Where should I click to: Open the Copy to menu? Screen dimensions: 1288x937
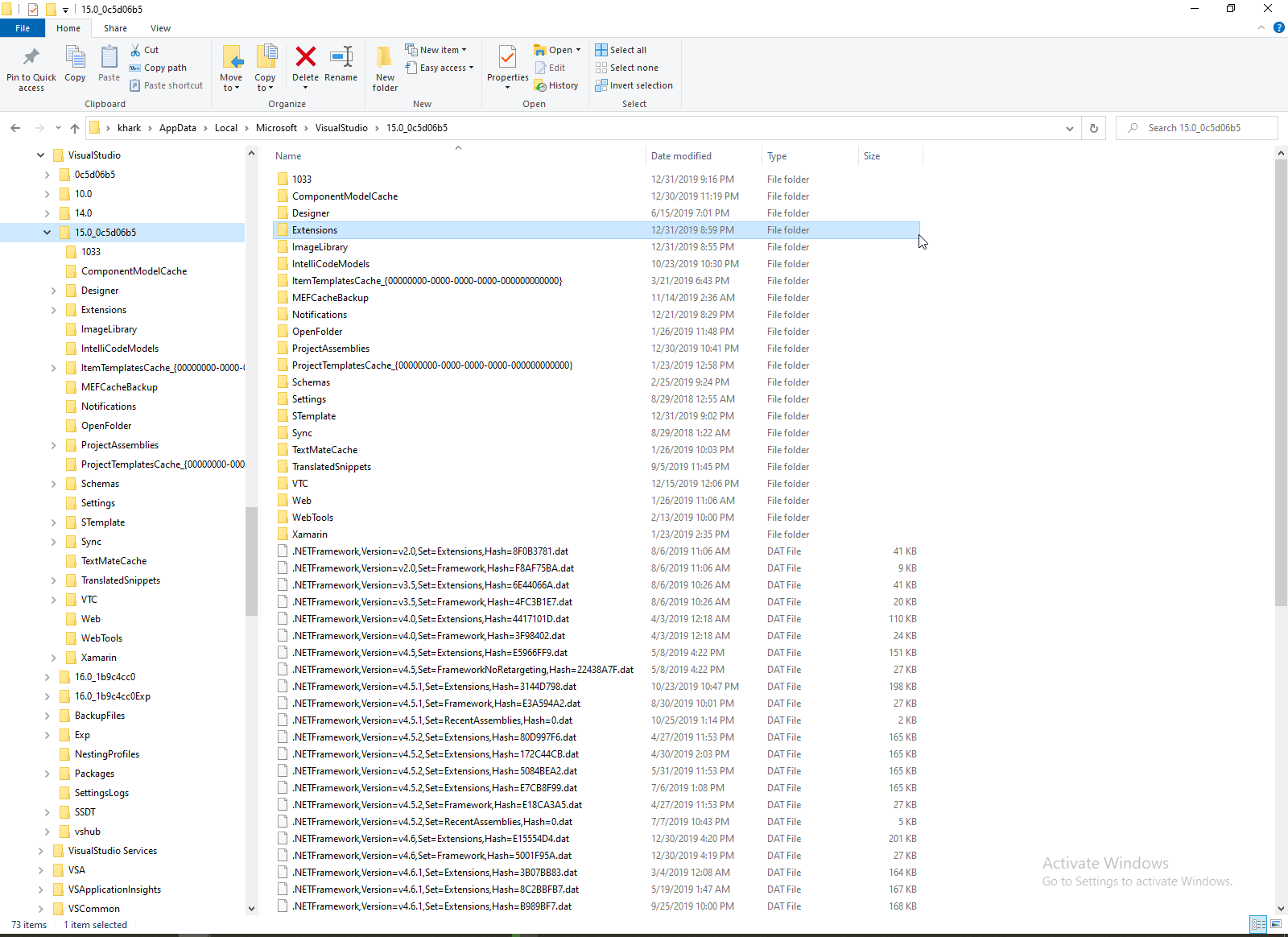pos(265,68)
